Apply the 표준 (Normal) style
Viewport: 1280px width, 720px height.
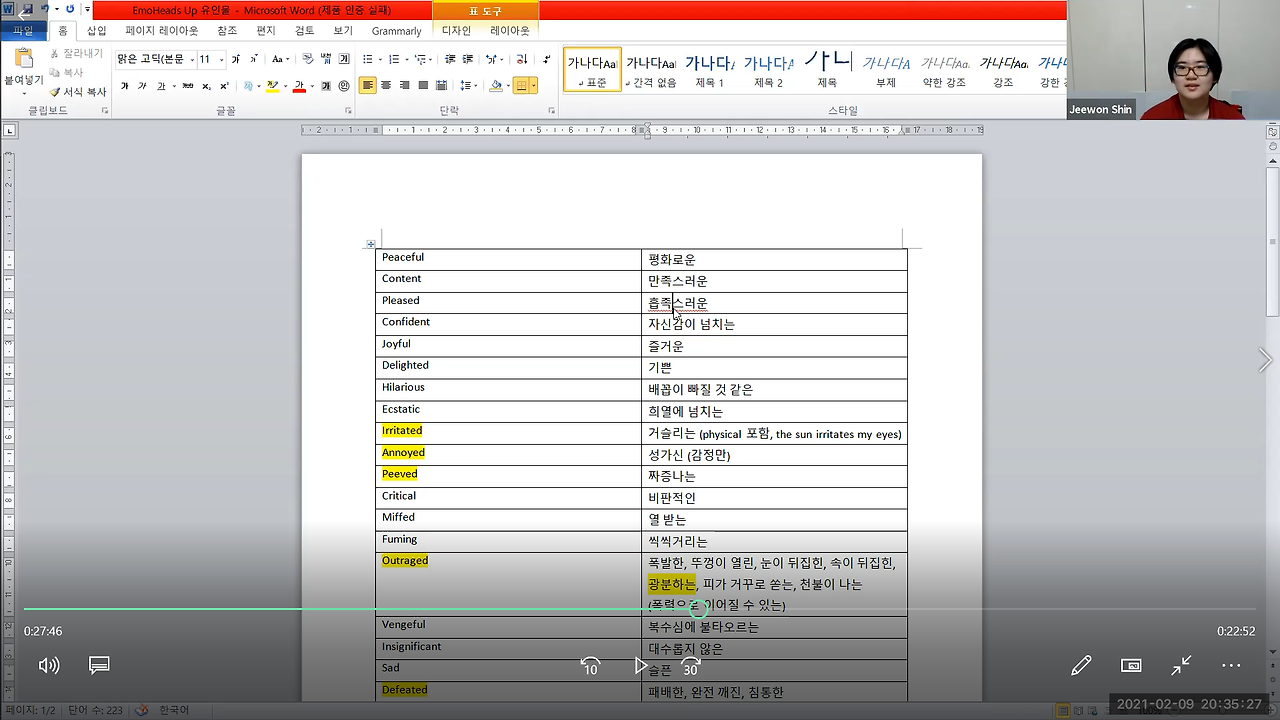[592, 69]
